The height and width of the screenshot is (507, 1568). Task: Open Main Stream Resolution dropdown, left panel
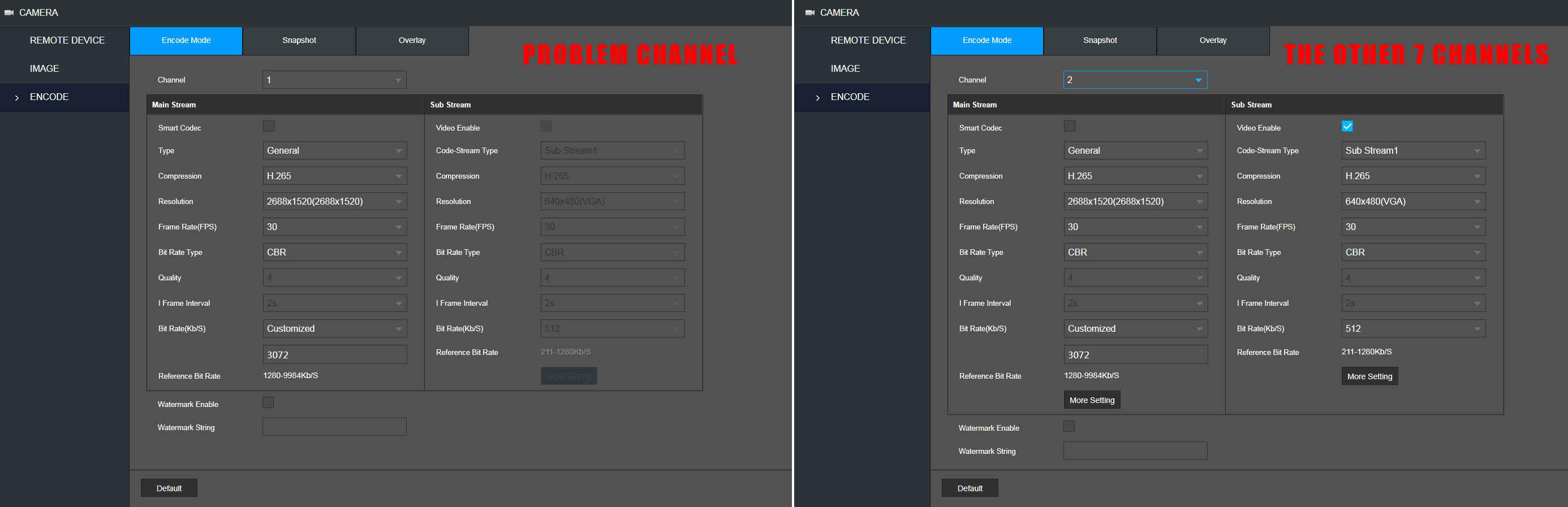[335, 202]
